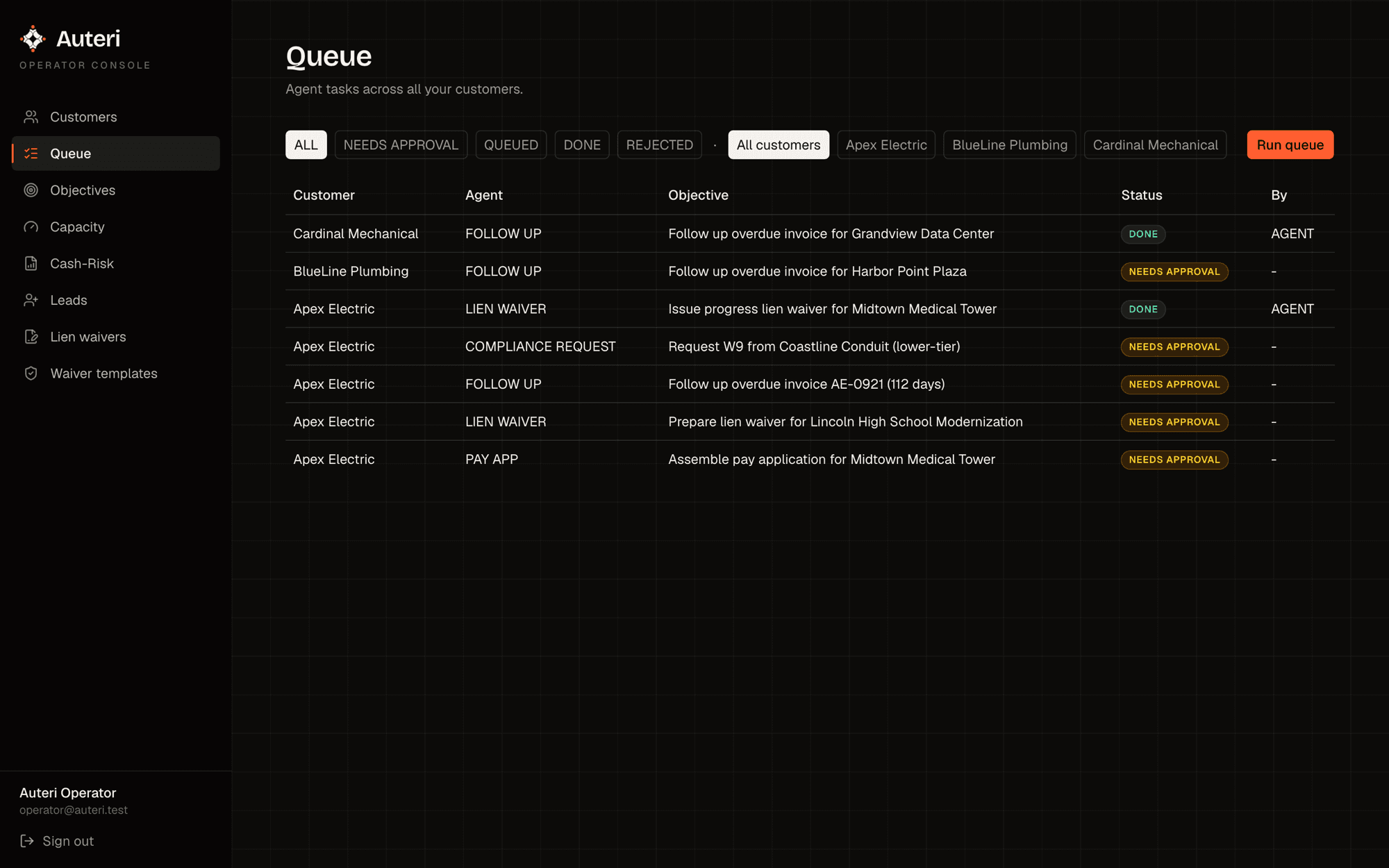
Task: Select the ALL status filter
Action: coord(306,144)
